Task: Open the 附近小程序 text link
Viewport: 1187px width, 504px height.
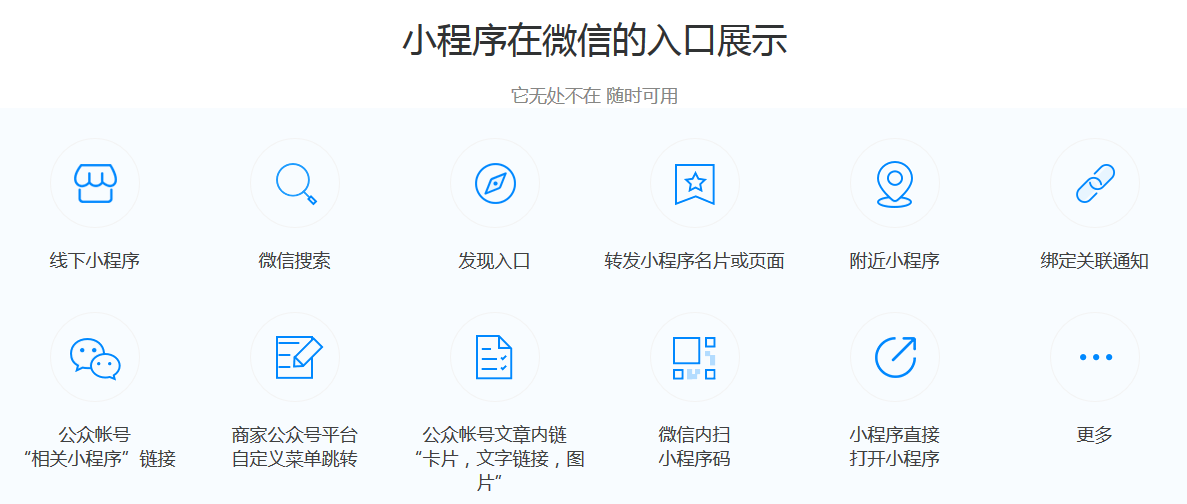Action: [894, 262]
